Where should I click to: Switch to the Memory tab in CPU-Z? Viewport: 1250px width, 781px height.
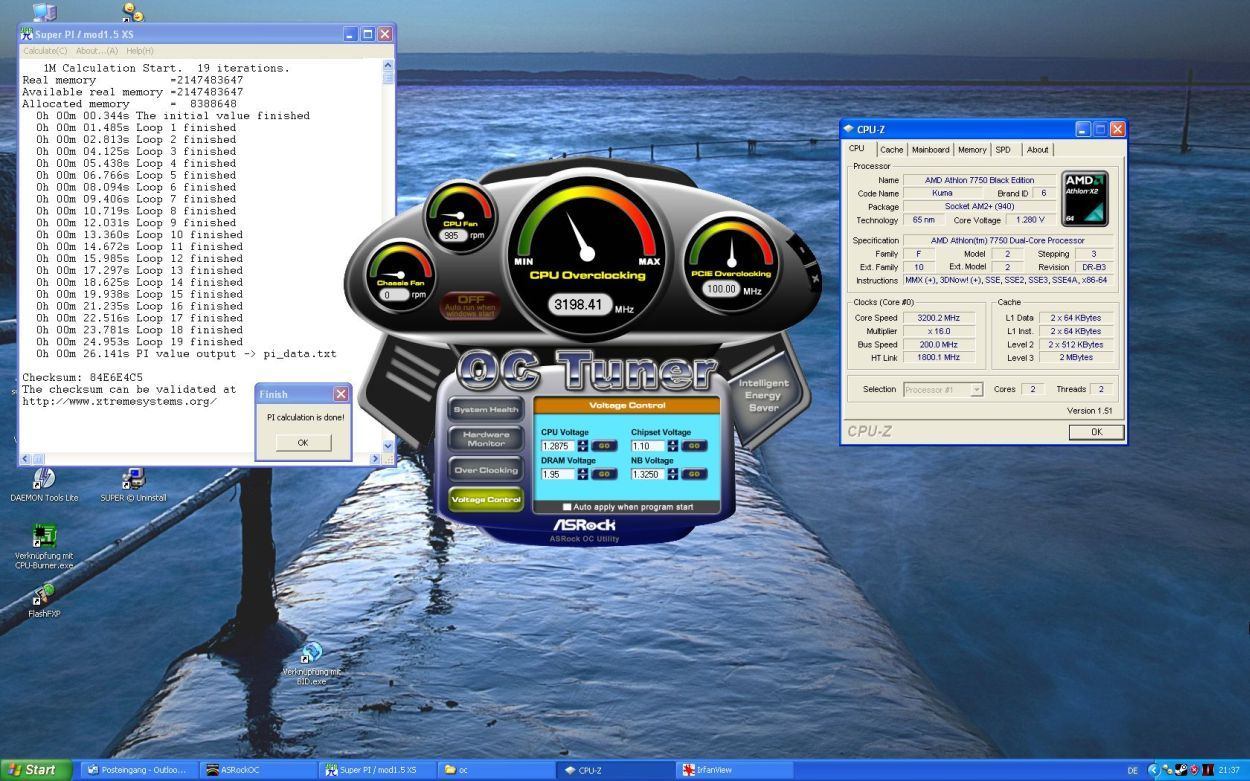pos(971,150)
